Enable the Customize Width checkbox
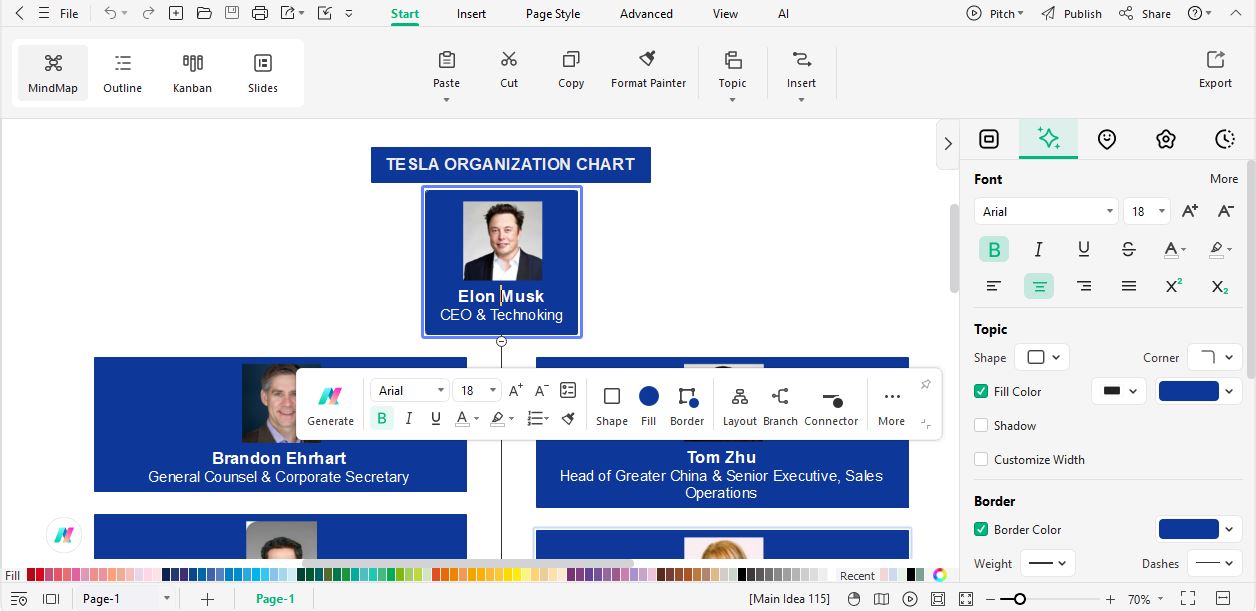The height and width of the screenshot is (611, 1256). tap(981, 460)
